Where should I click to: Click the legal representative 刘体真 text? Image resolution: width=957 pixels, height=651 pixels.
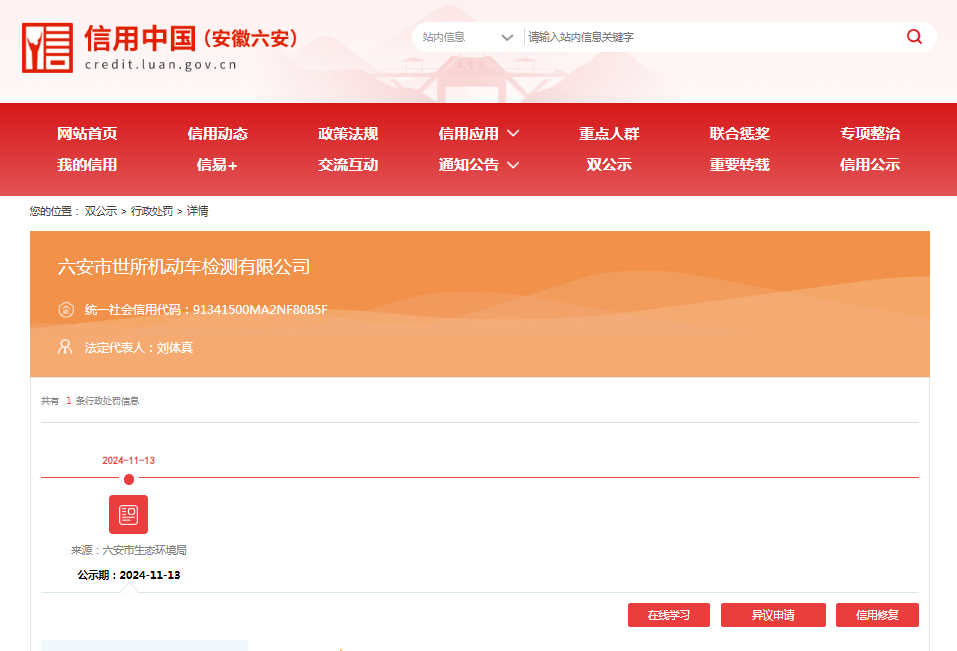tap(175, 348)
